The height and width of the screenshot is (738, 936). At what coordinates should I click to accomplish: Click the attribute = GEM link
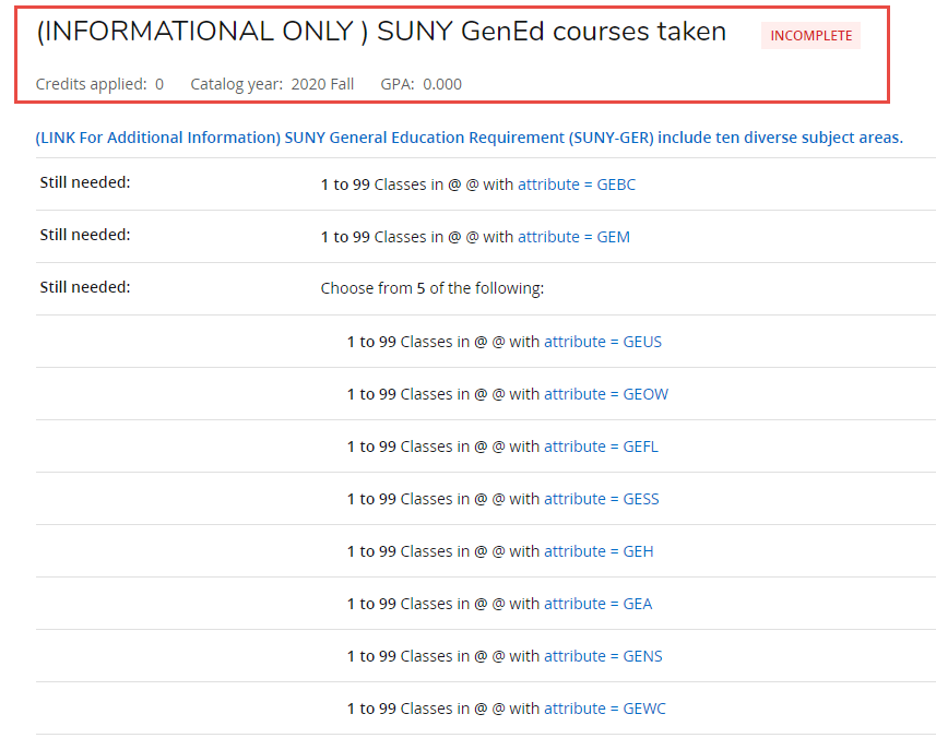[573, 238]
